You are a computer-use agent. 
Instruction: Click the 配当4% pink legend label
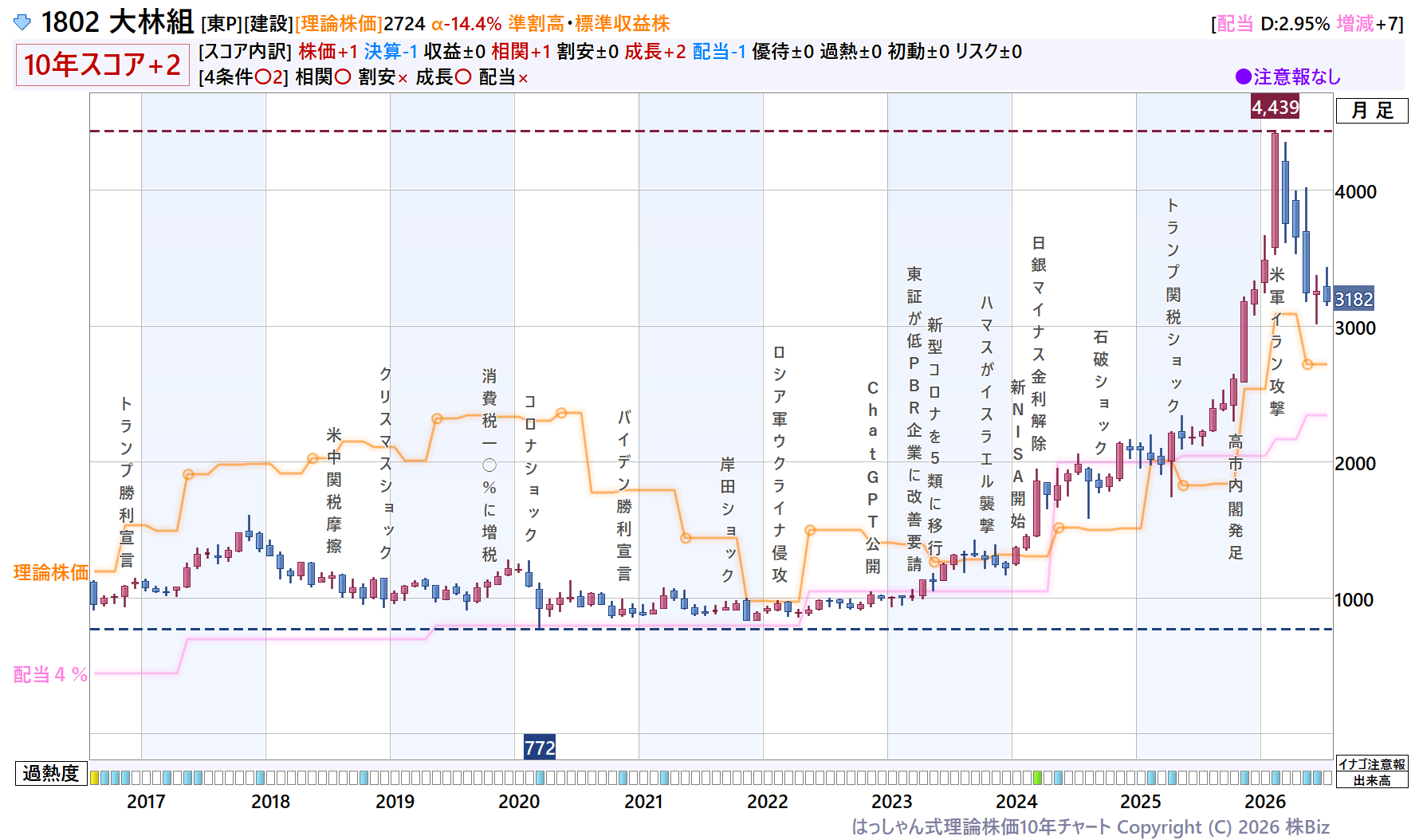point(50,674)
